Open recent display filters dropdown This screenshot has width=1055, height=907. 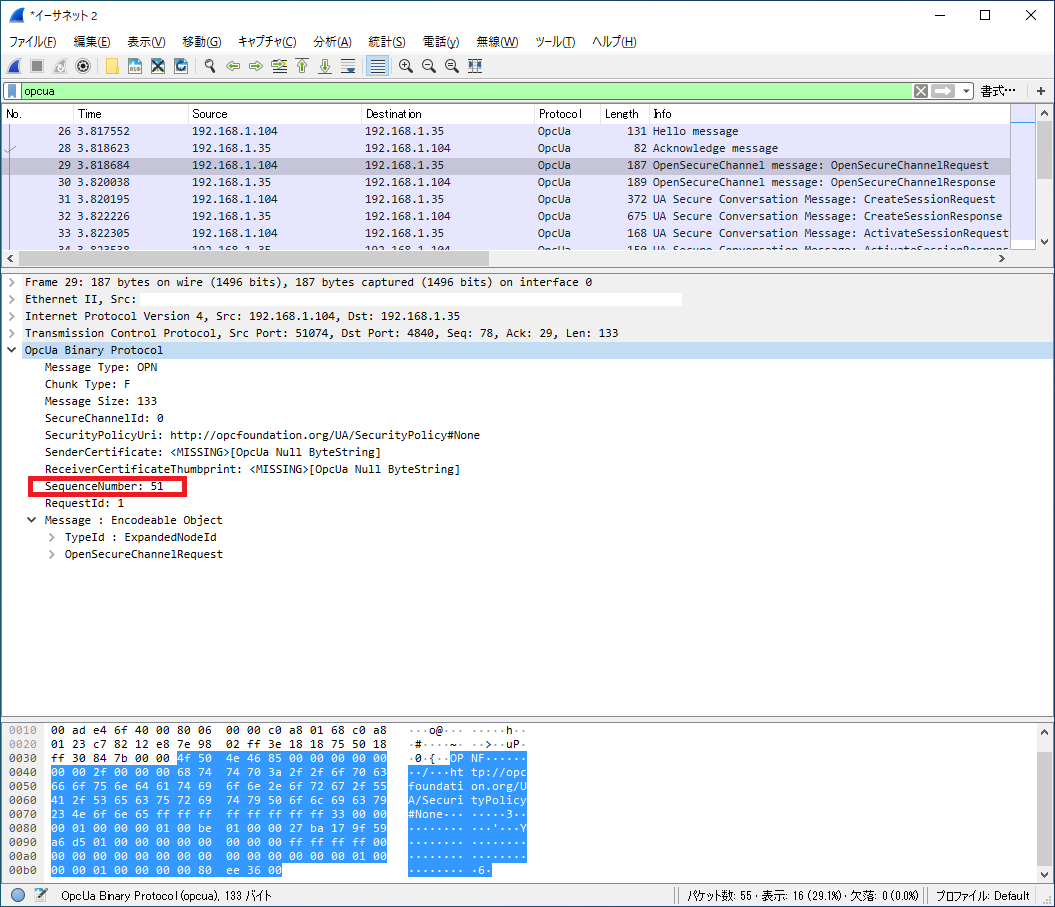tap(966, 91)
